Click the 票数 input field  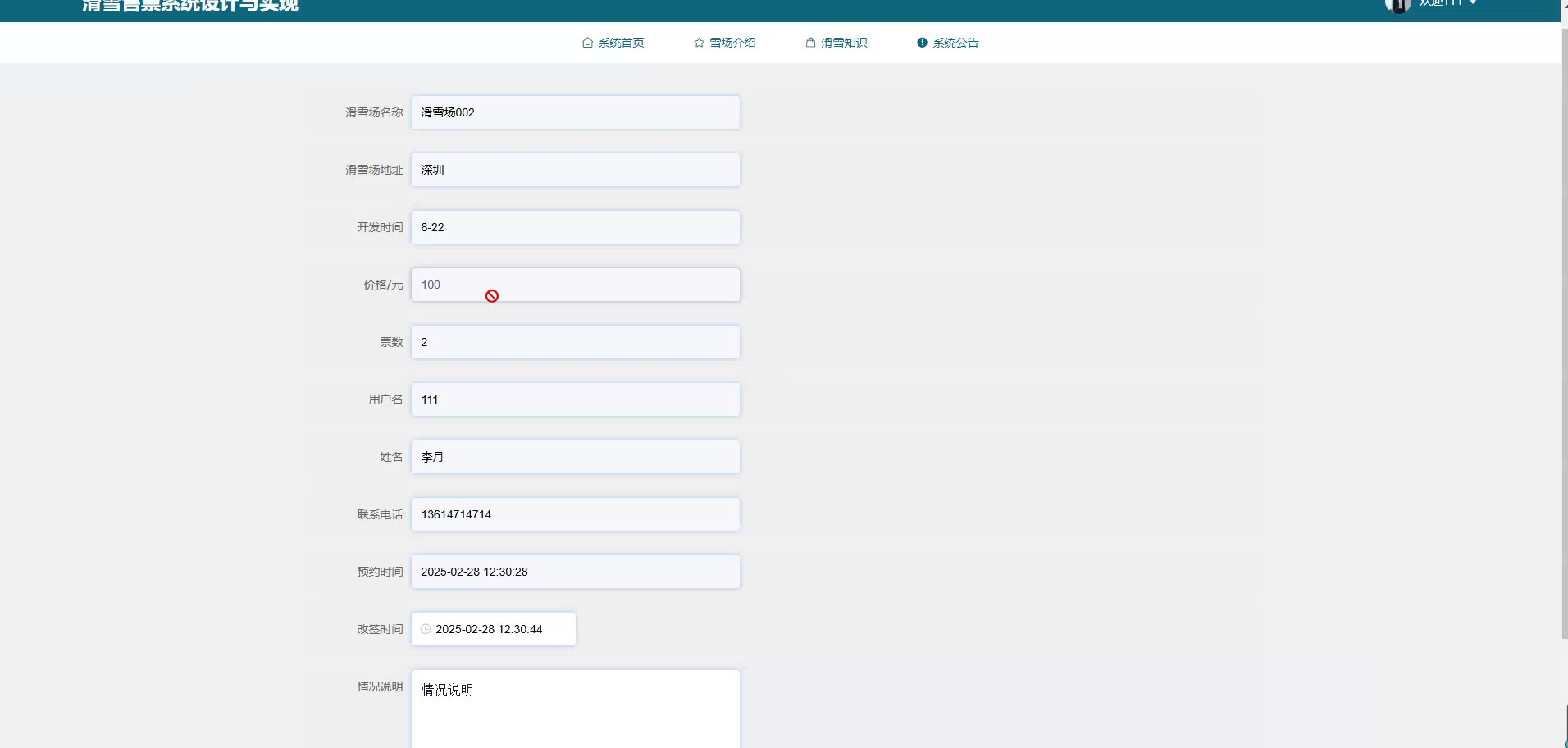click(576, 342)
